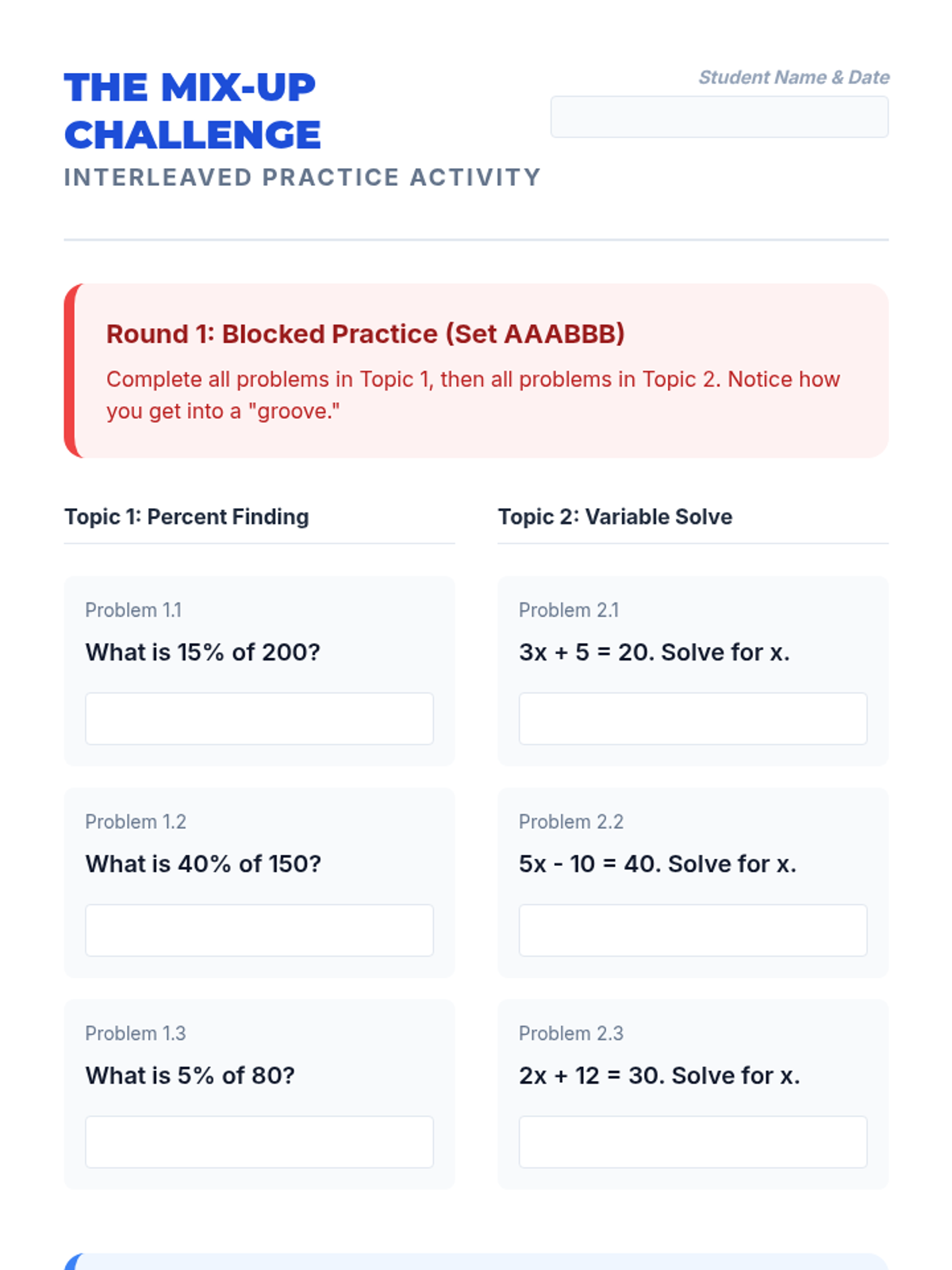952x1270 pixels.
Task: Click the Student Name & Date input box
Action: (x=720, y=117)
